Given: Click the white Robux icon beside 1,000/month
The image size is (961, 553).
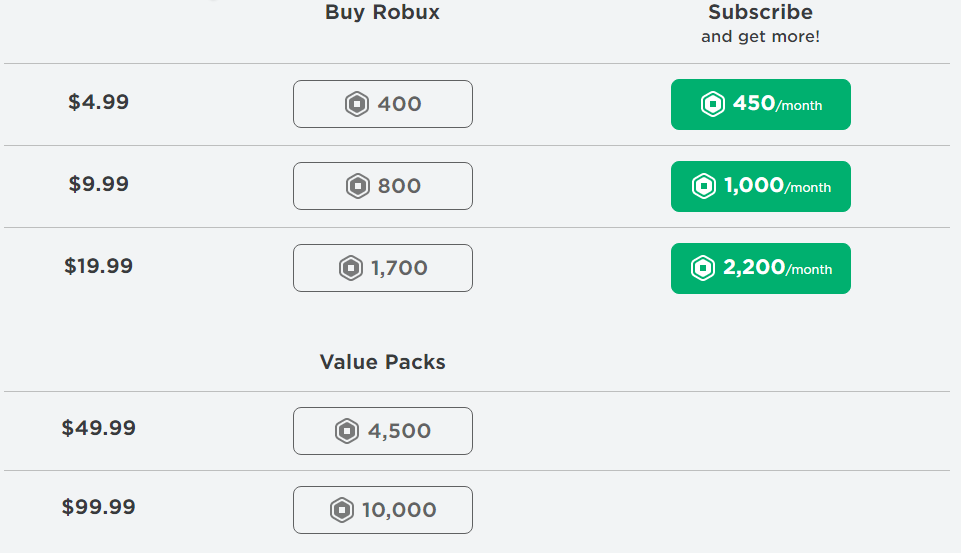Looking at the screenshot, I should pos(704,186).
